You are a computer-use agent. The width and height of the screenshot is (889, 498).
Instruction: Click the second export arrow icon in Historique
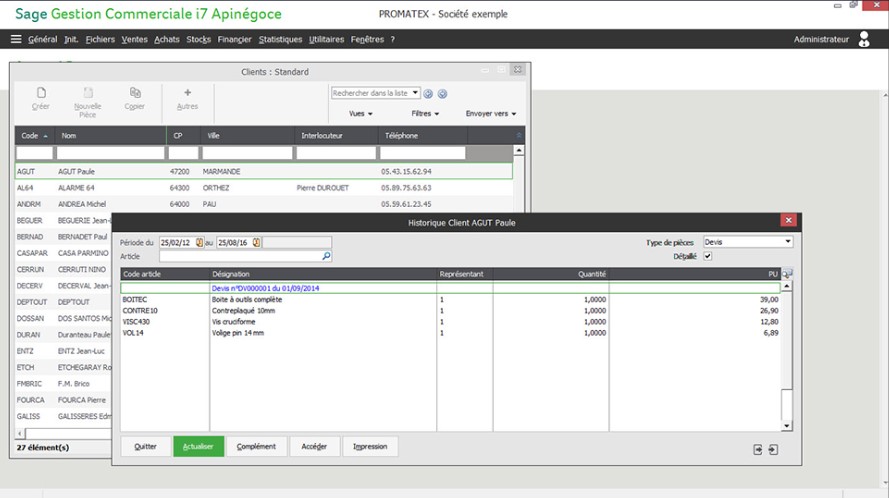(773, 449)
